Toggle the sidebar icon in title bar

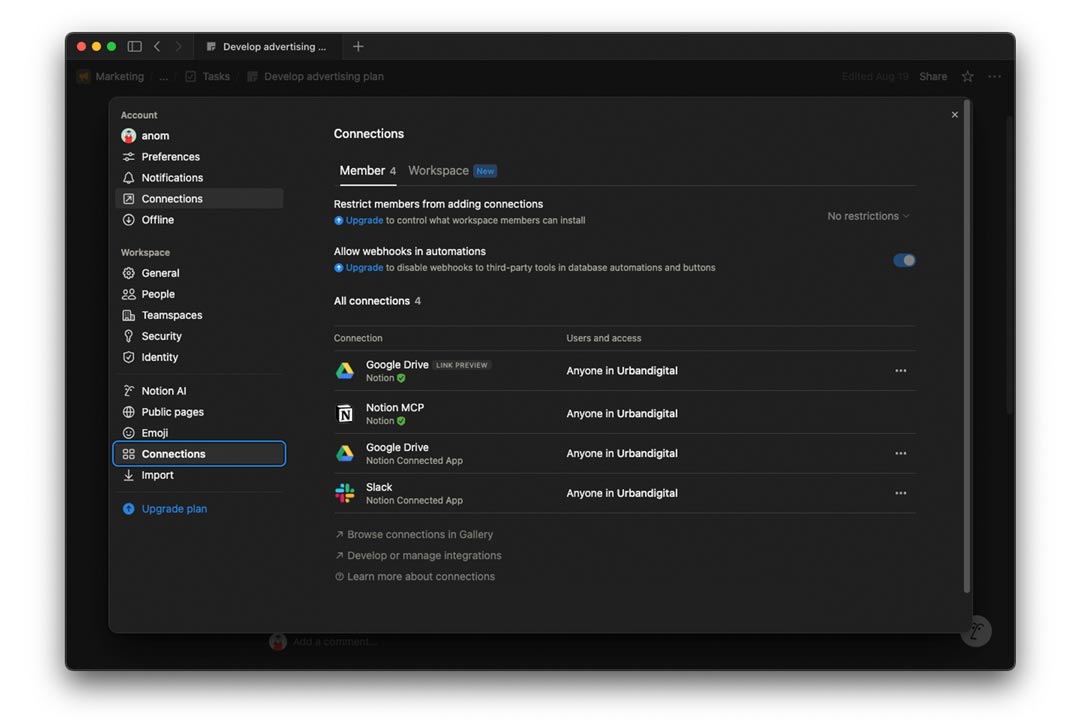[x=134, y=46]
